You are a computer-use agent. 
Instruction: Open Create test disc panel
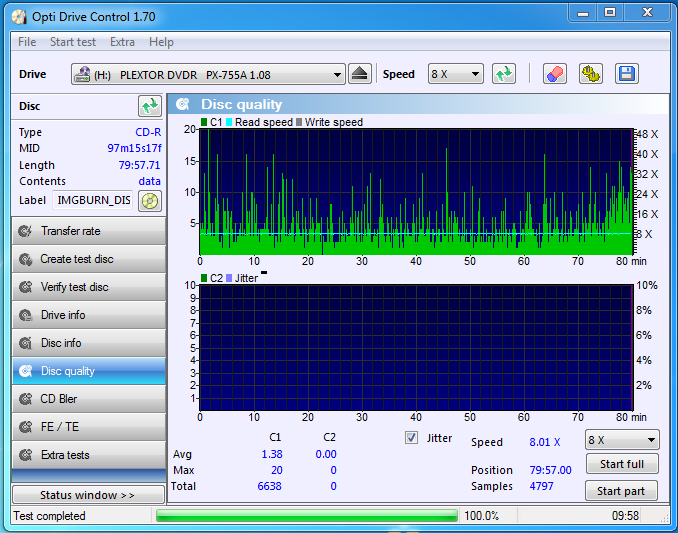(x=89, y=259)
